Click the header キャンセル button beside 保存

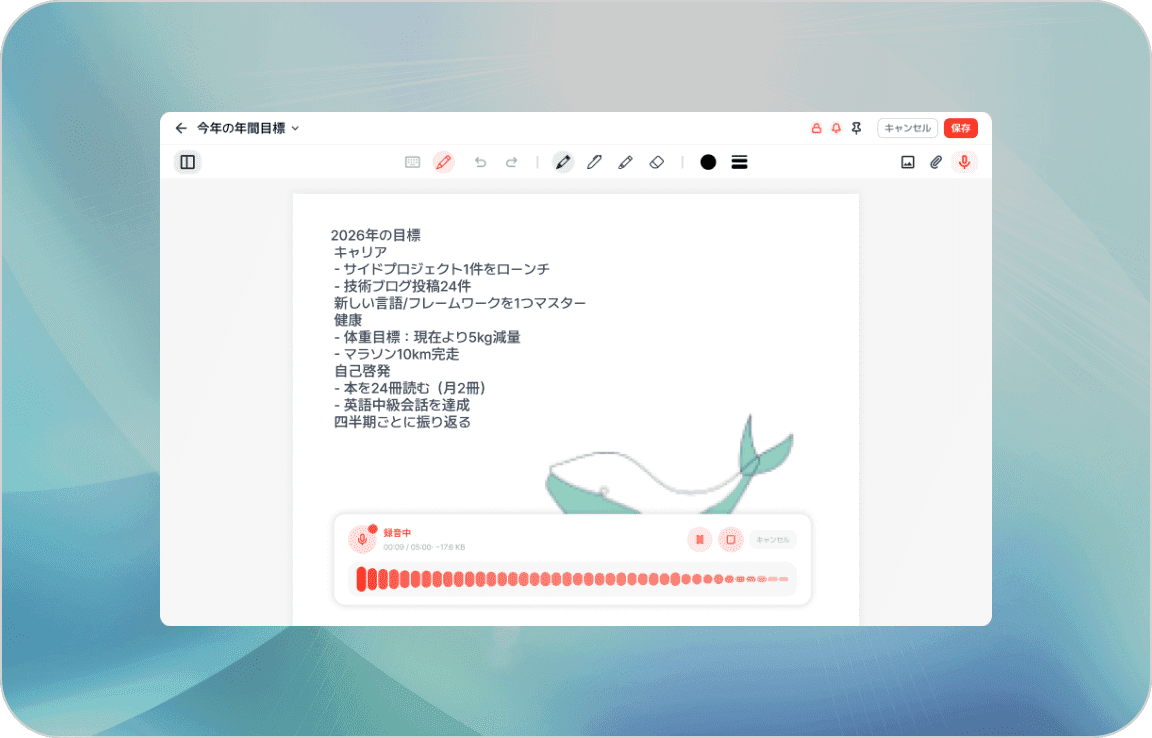click(x=907, y=128)
